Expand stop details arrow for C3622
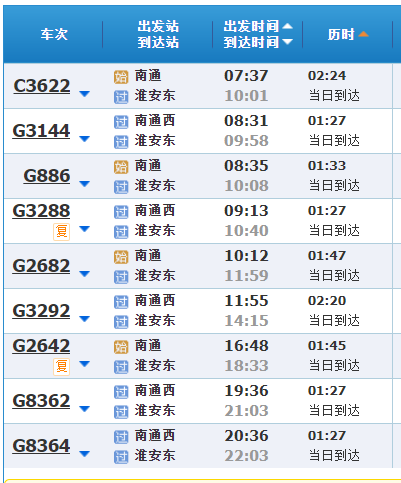Viewport: 401px width, 483px height. pos(85,94)
